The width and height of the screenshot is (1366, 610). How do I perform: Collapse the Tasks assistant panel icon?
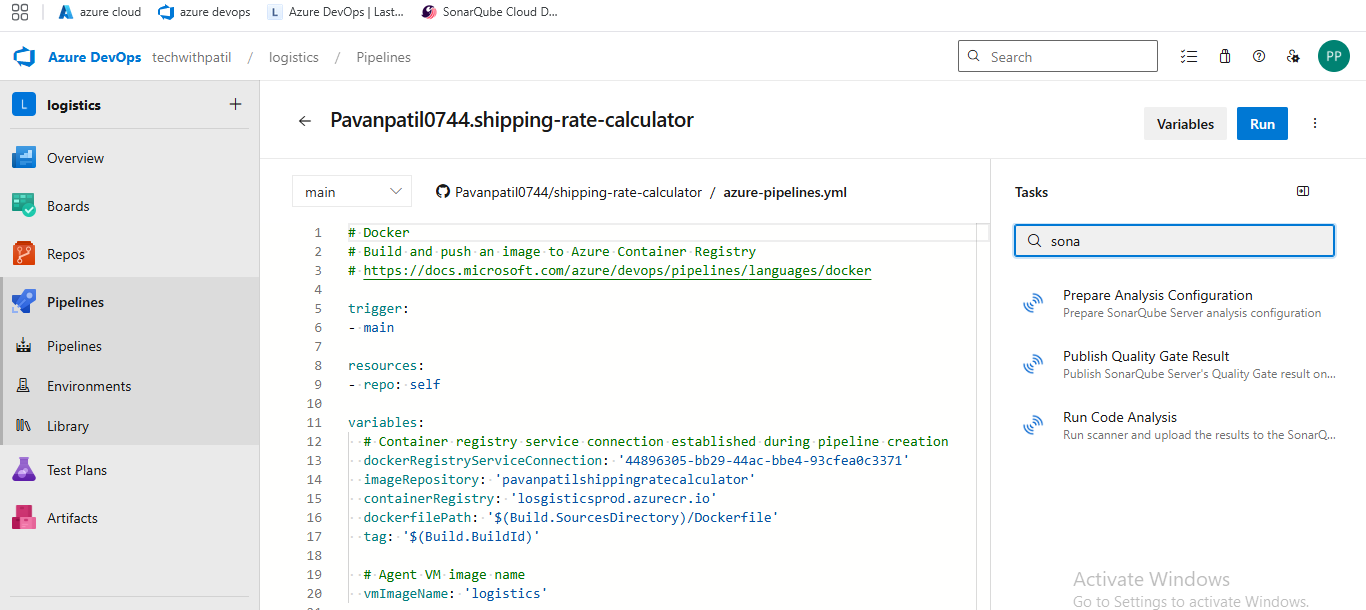(x=1302, y=191)
